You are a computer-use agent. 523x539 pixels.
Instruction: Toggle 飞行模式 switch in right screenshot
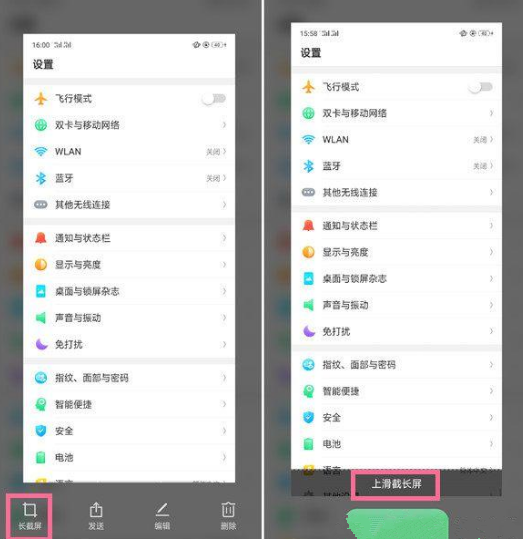480,87
